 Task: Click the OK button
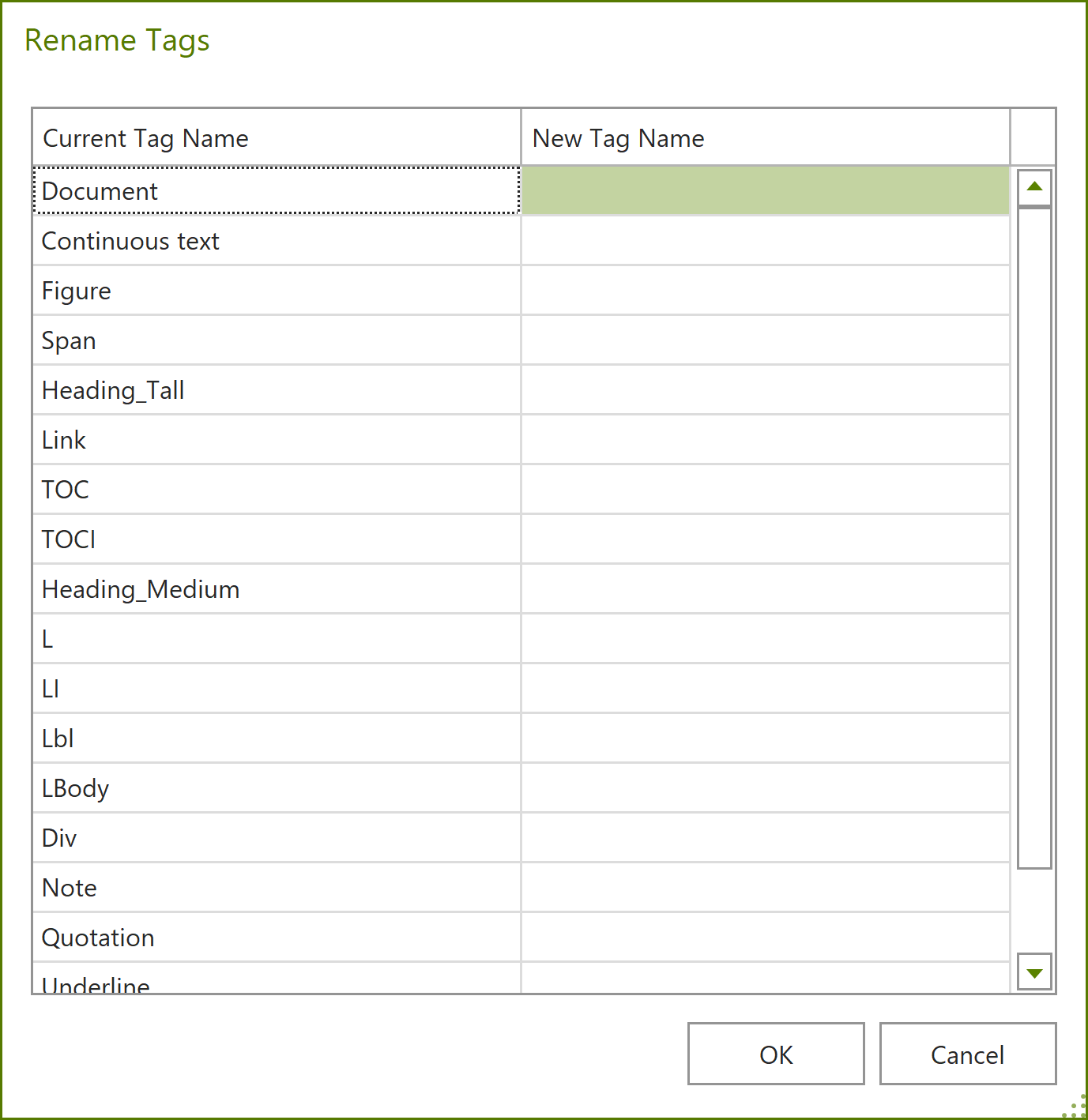click(776, 1054)
